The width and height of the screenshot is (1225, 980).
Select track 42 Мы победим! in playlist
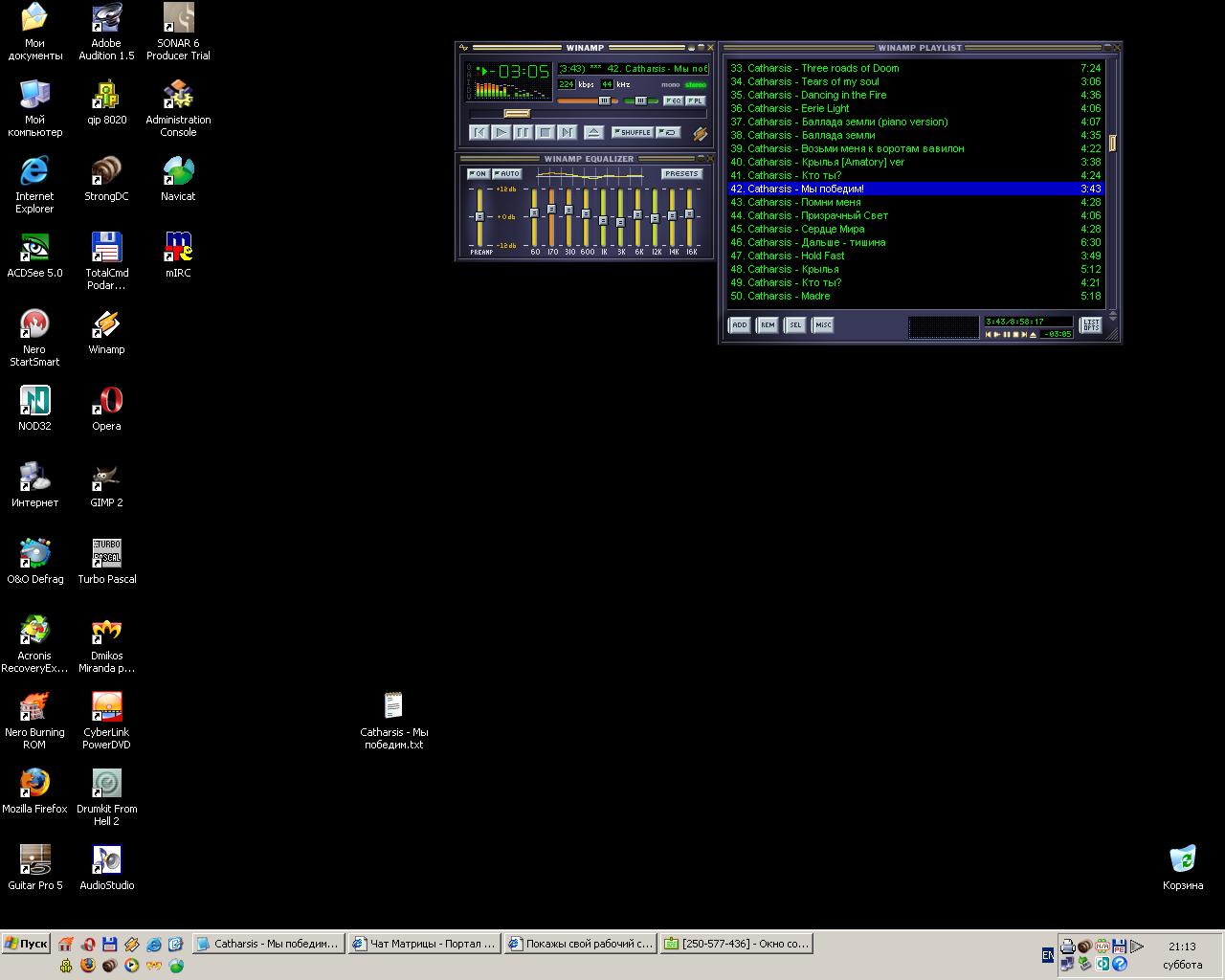coord(915,189)
